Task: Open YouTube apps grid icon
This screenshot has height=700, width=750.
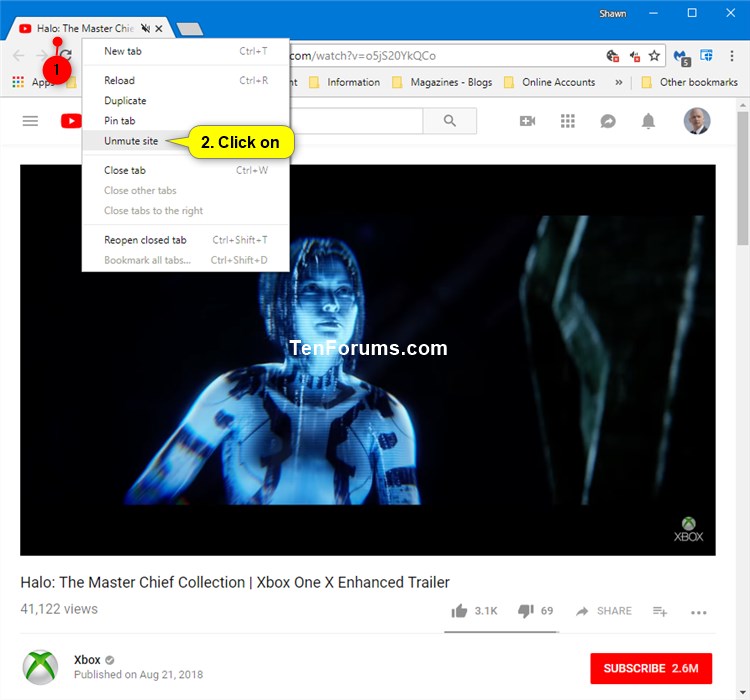Action: (x=568, y=121)
